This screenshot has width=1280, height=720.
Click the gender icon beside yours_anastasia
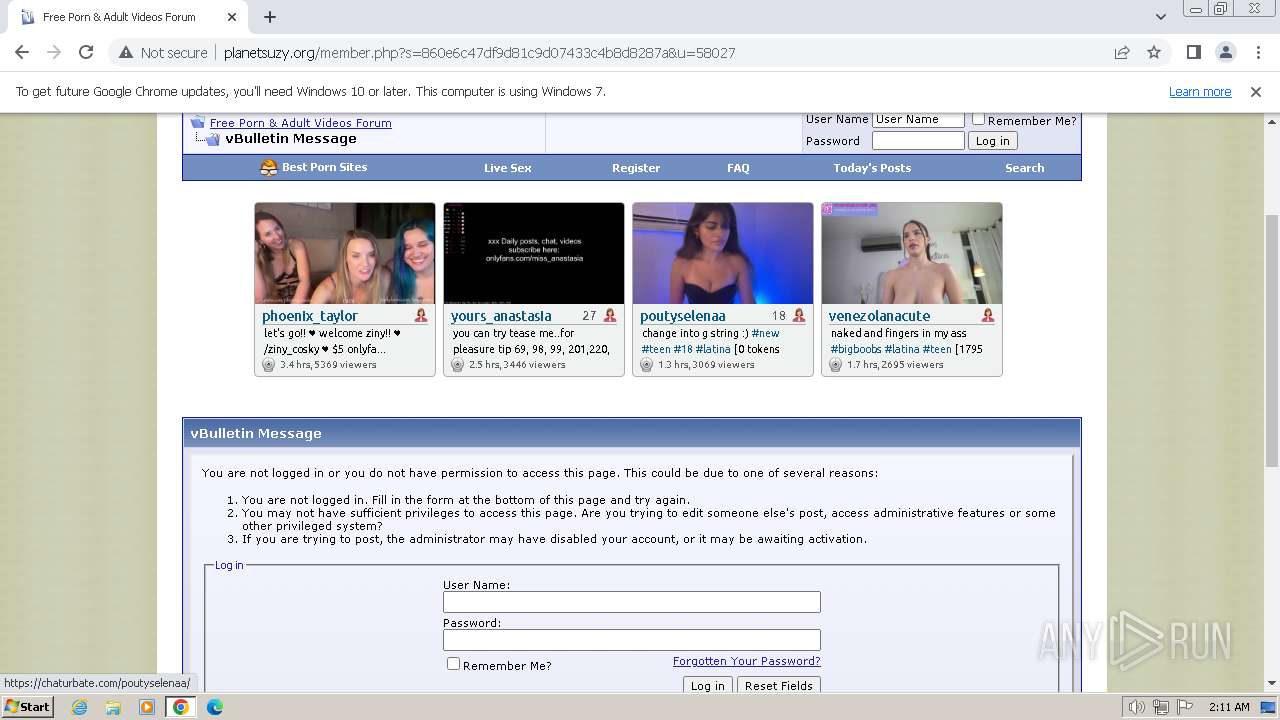[x=610, y=315]
